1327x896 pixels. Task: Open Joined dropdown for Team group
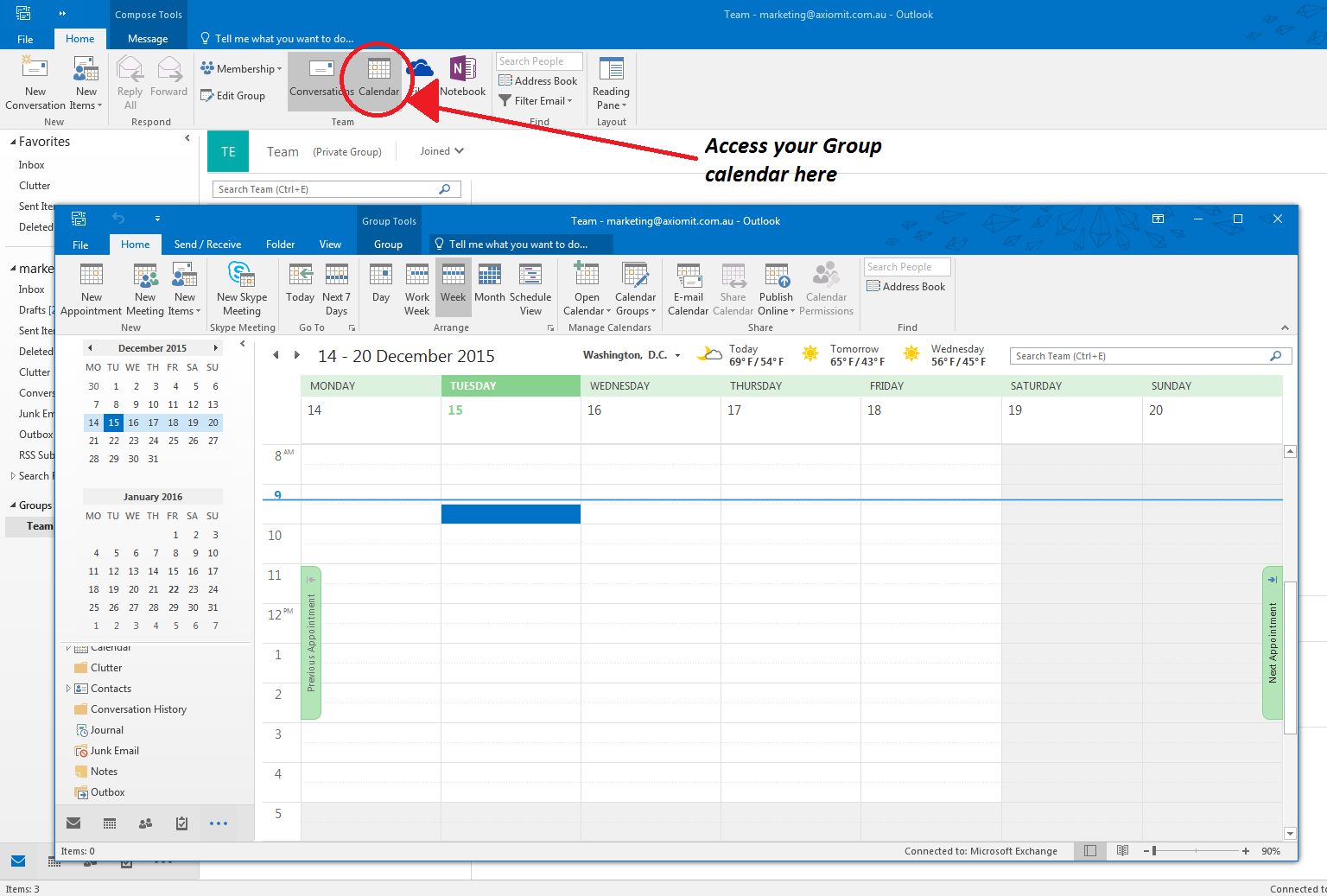[441, 151]
